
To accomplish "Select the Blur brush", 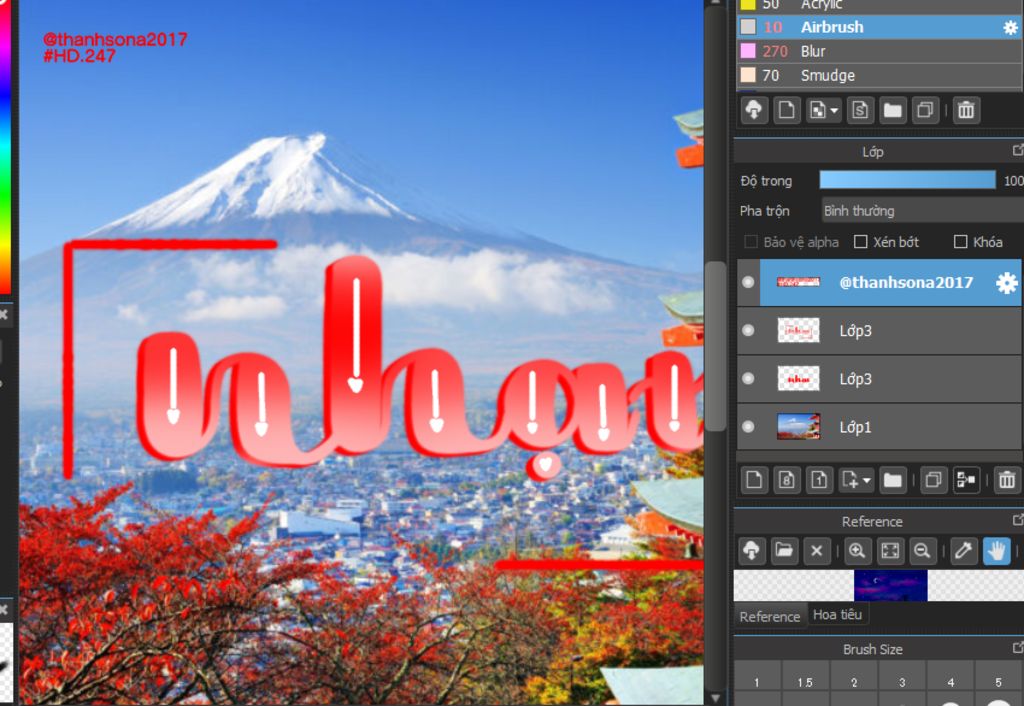I will click(x=880, y=51).
